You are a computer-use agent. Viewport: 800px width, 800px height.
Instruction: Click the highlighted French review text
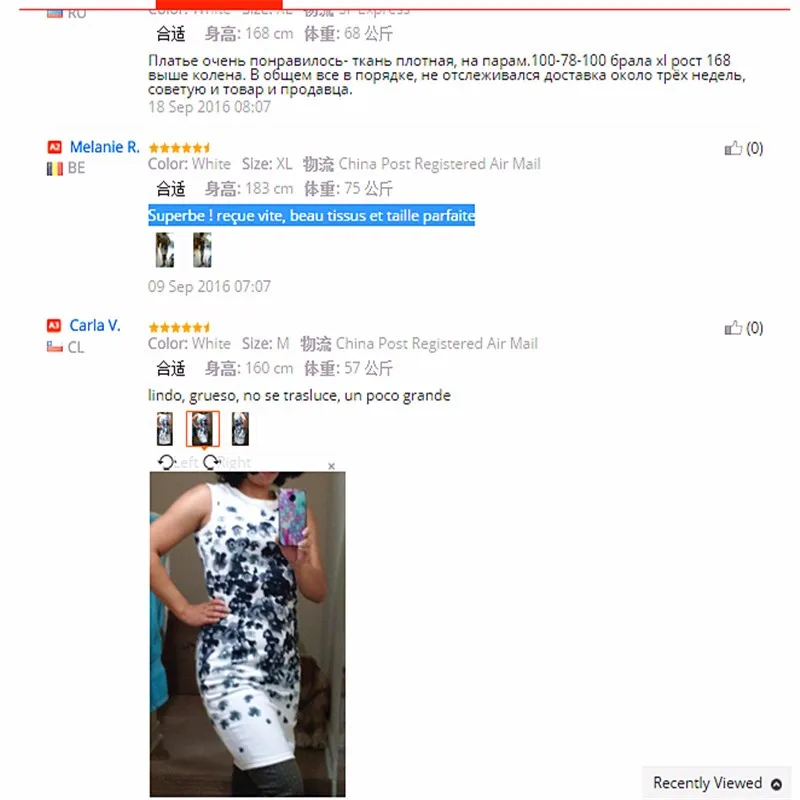311,215
